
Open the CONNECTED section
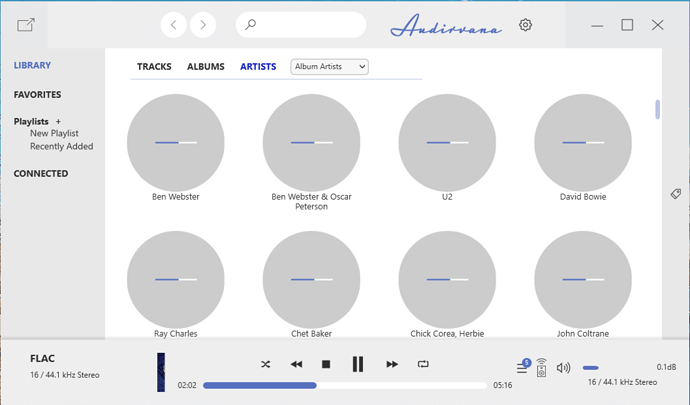(41, 173)
